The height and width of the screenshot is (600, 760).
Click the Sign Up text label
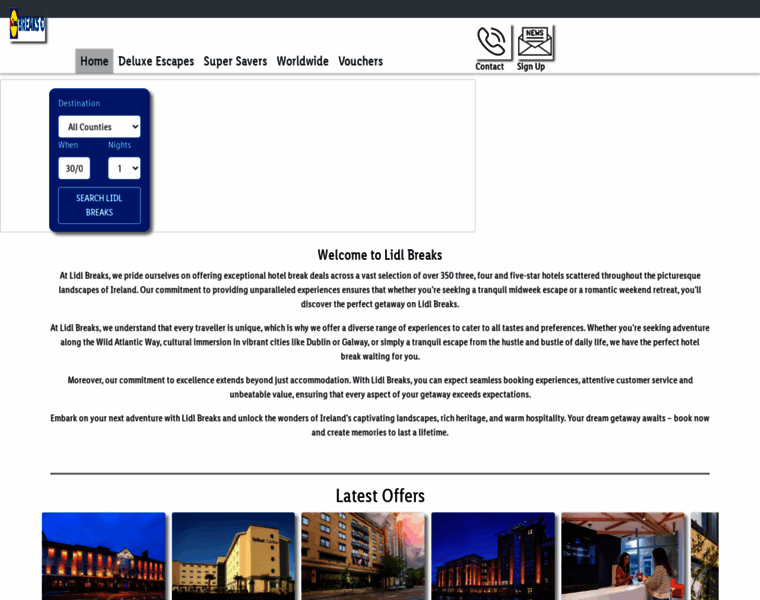tap(531, 67)
